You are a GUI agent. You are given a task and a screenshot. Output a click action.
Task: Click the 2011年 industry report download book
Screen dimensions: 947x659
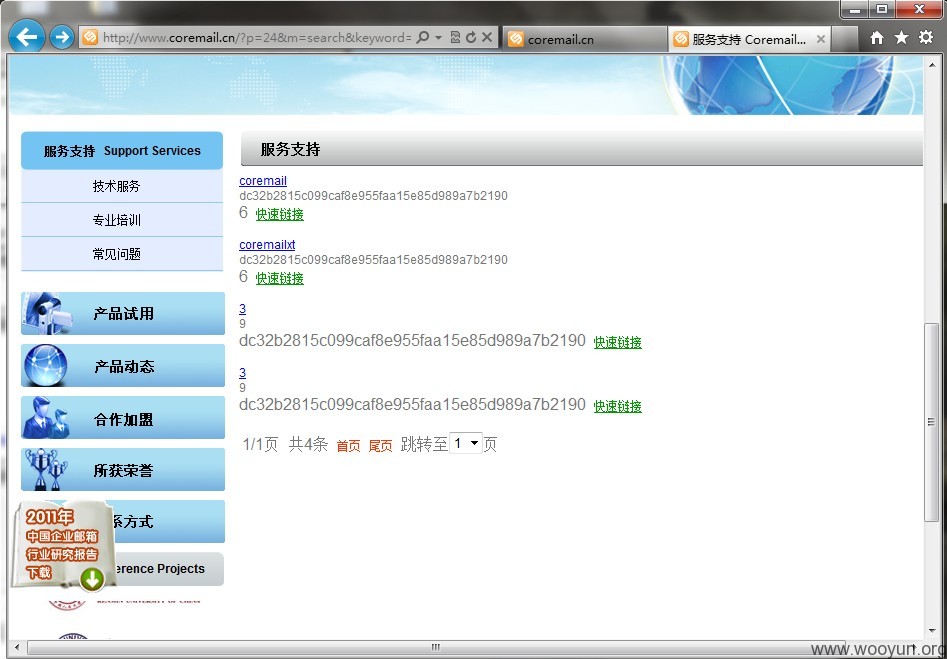(62, 544)
